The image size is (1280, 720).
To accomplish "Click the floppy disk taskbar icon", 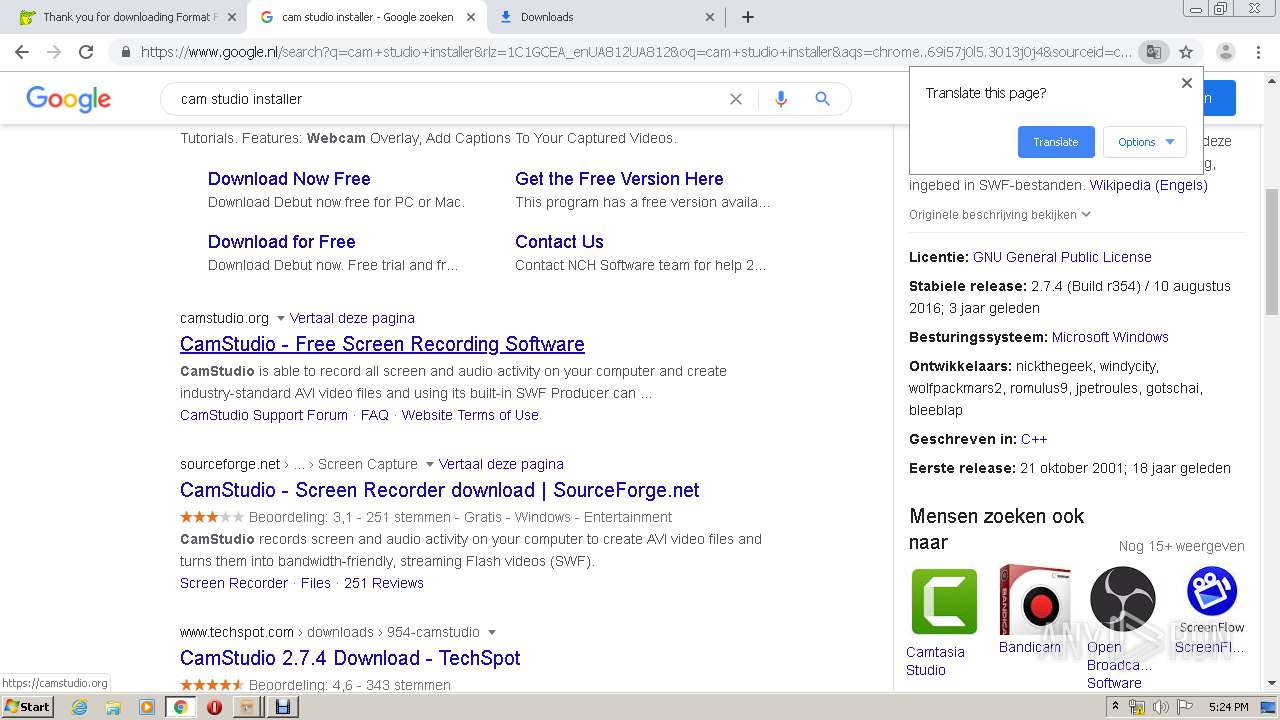I will (x=283, y=707).
